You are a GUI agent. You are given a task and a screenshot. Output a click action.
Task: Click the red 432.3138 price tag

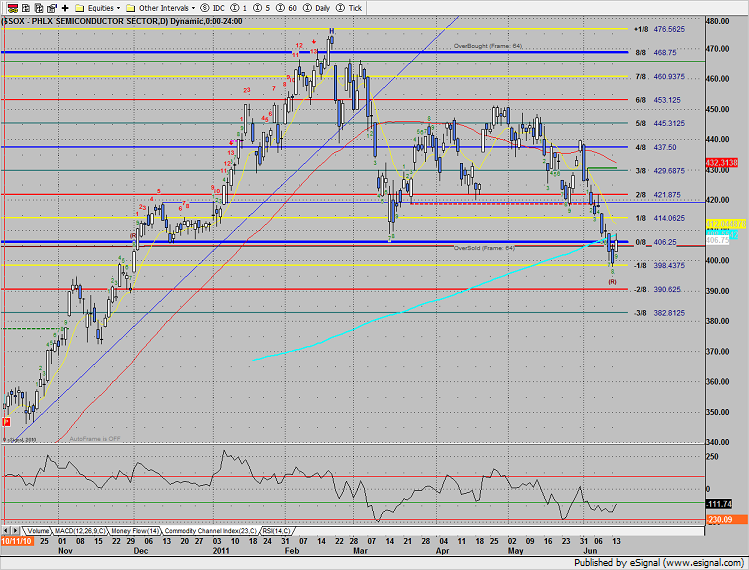(x=721, y=163)
